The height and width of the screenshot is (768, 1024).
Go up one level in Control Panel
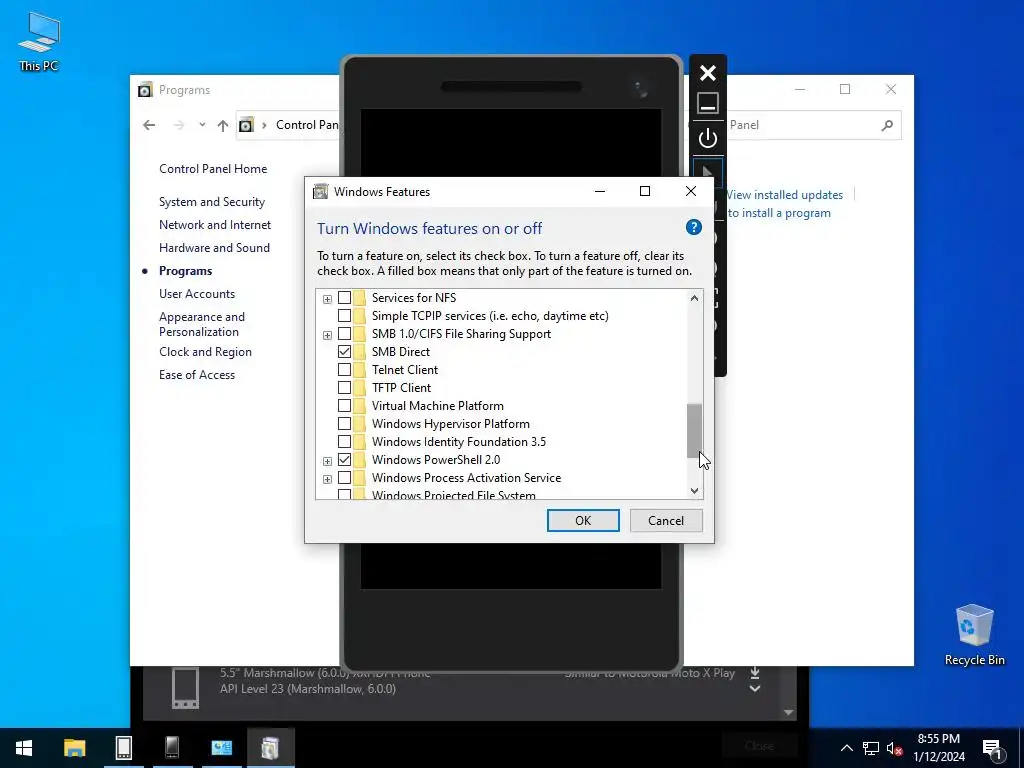click(x=223, y=125)
